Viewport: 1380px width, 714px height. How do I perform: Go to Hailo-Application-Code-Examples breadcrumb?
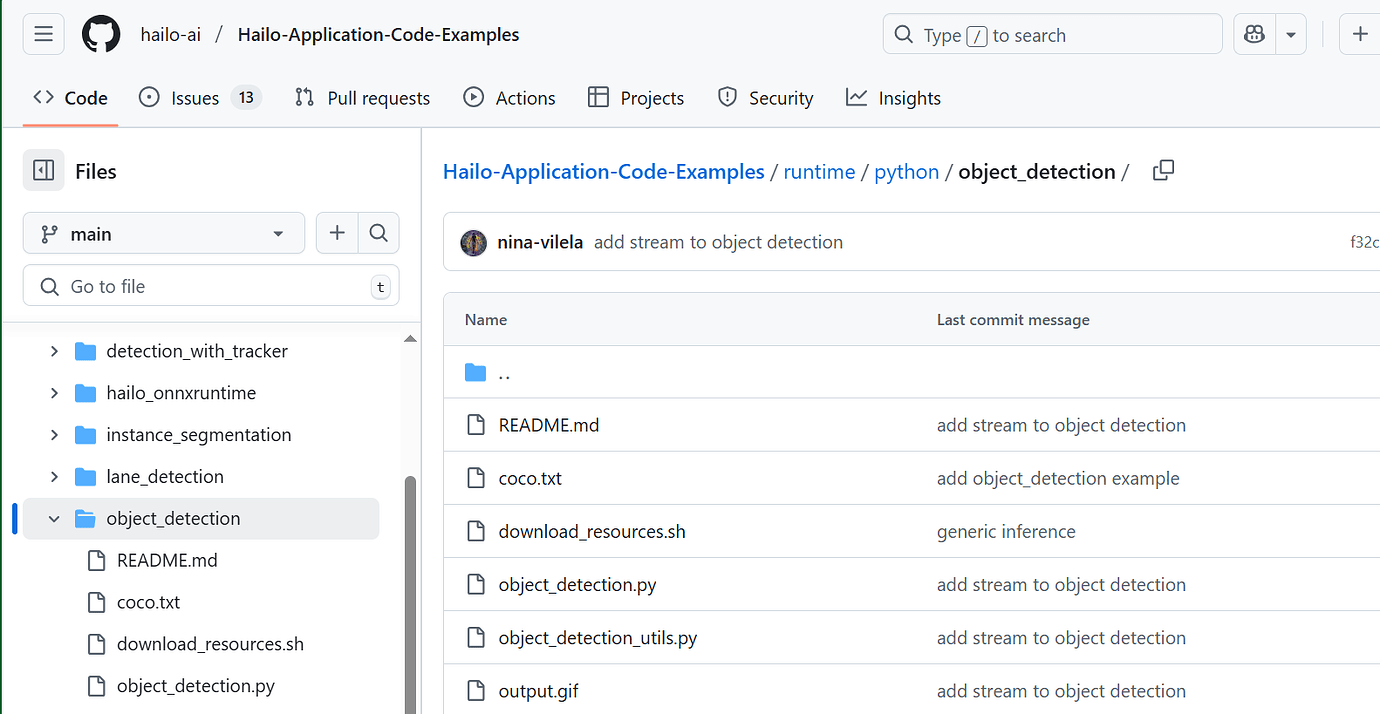(x=604, y=171)
